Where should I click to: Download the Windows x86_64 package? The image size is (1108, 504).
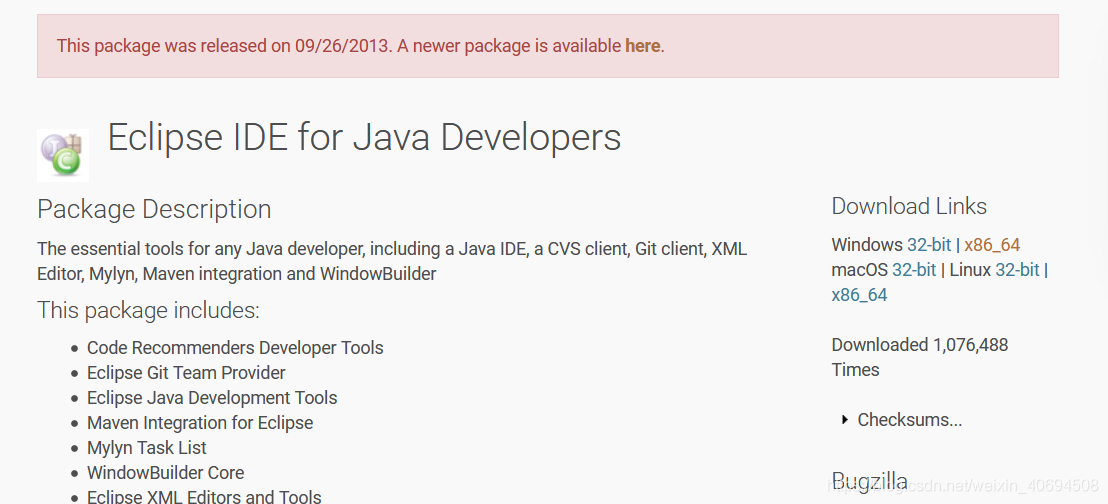coord(992,245)
